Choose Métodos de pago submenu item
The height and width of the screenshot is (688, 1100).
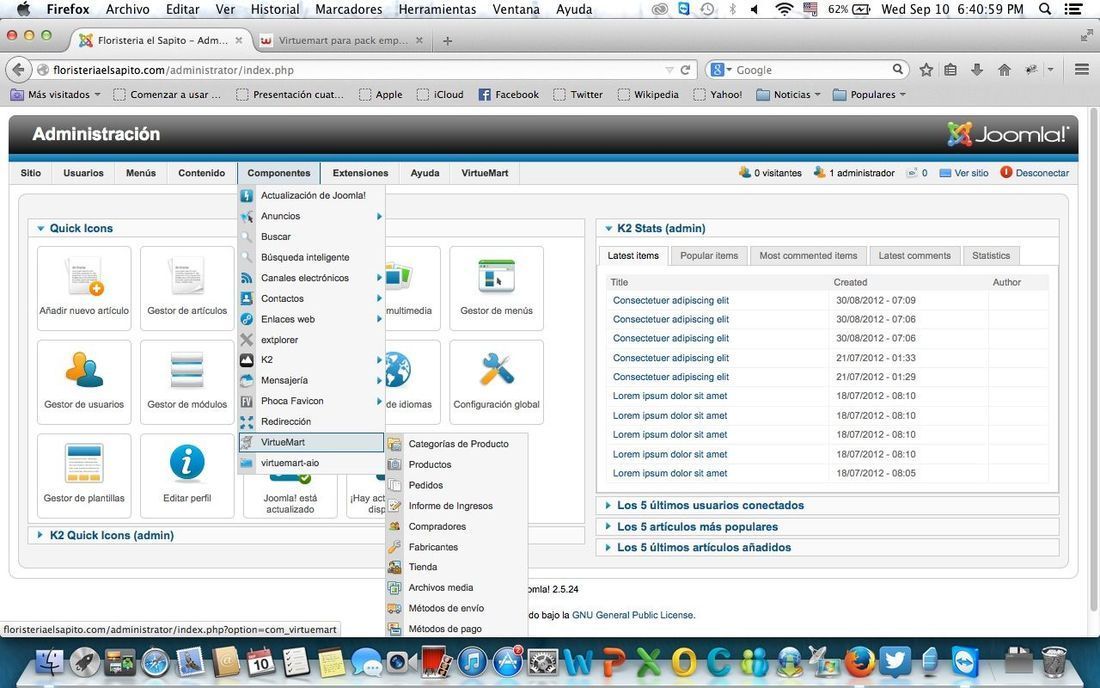pyautogui.click(x=457, y=628)
